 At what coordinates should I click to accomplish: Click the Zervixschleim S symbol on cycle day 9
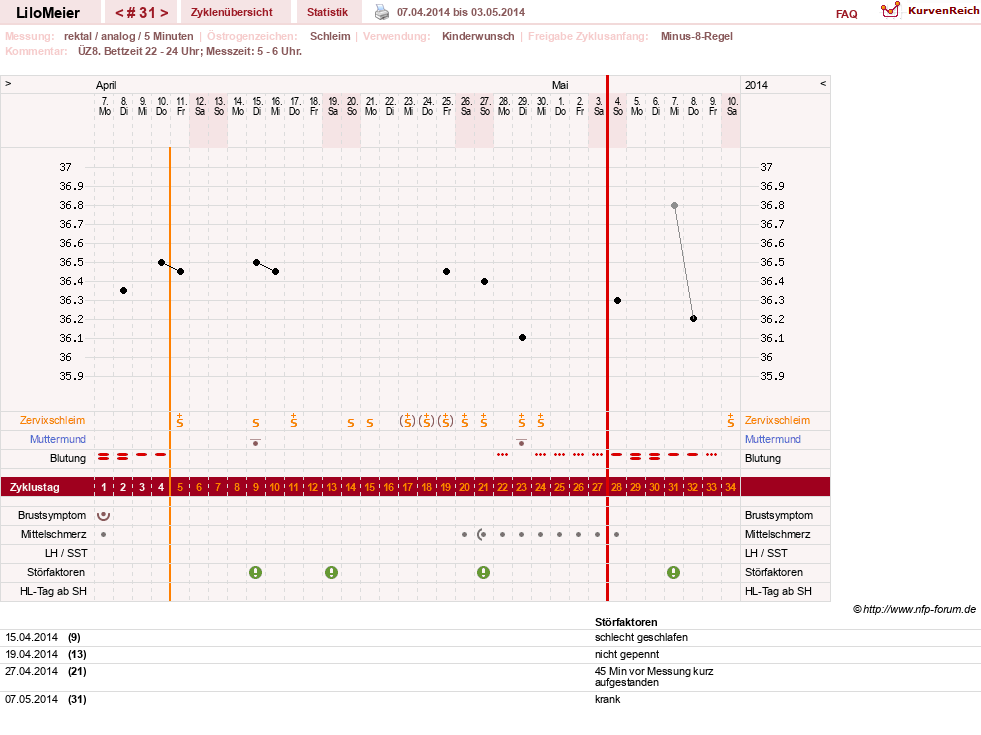tap(256, 423)
